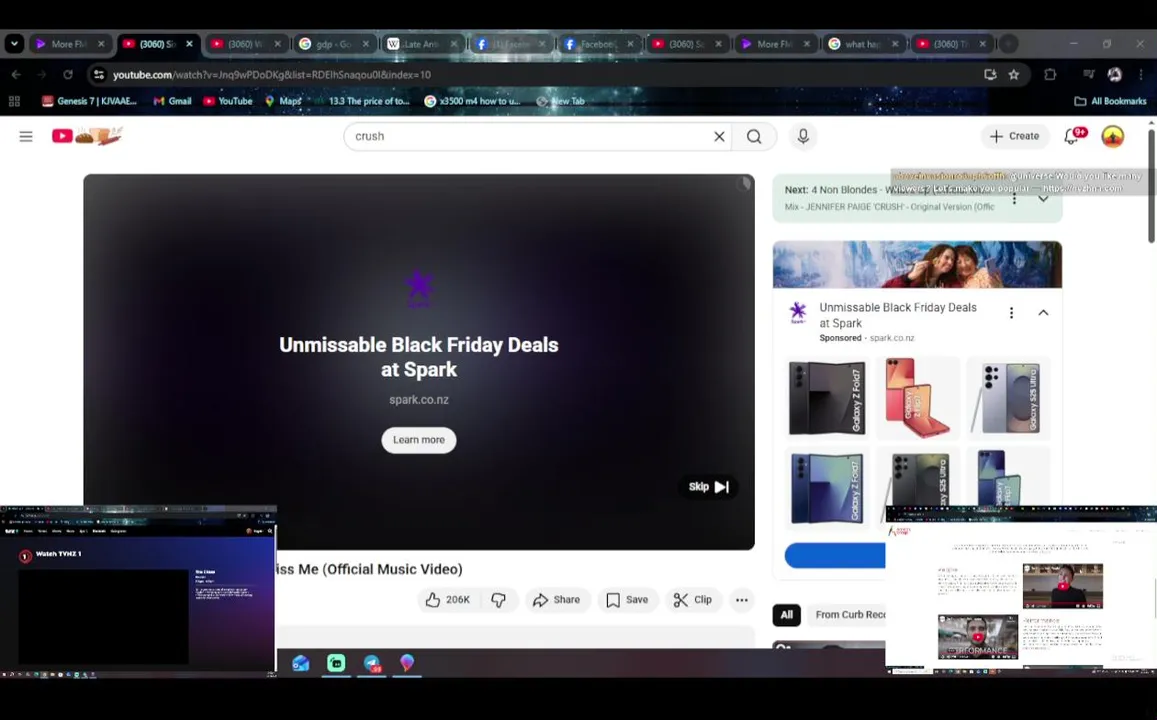The image size is (1157, 720).
Task: Open the Spark ad banner image with two women
Action: point(917,265)
